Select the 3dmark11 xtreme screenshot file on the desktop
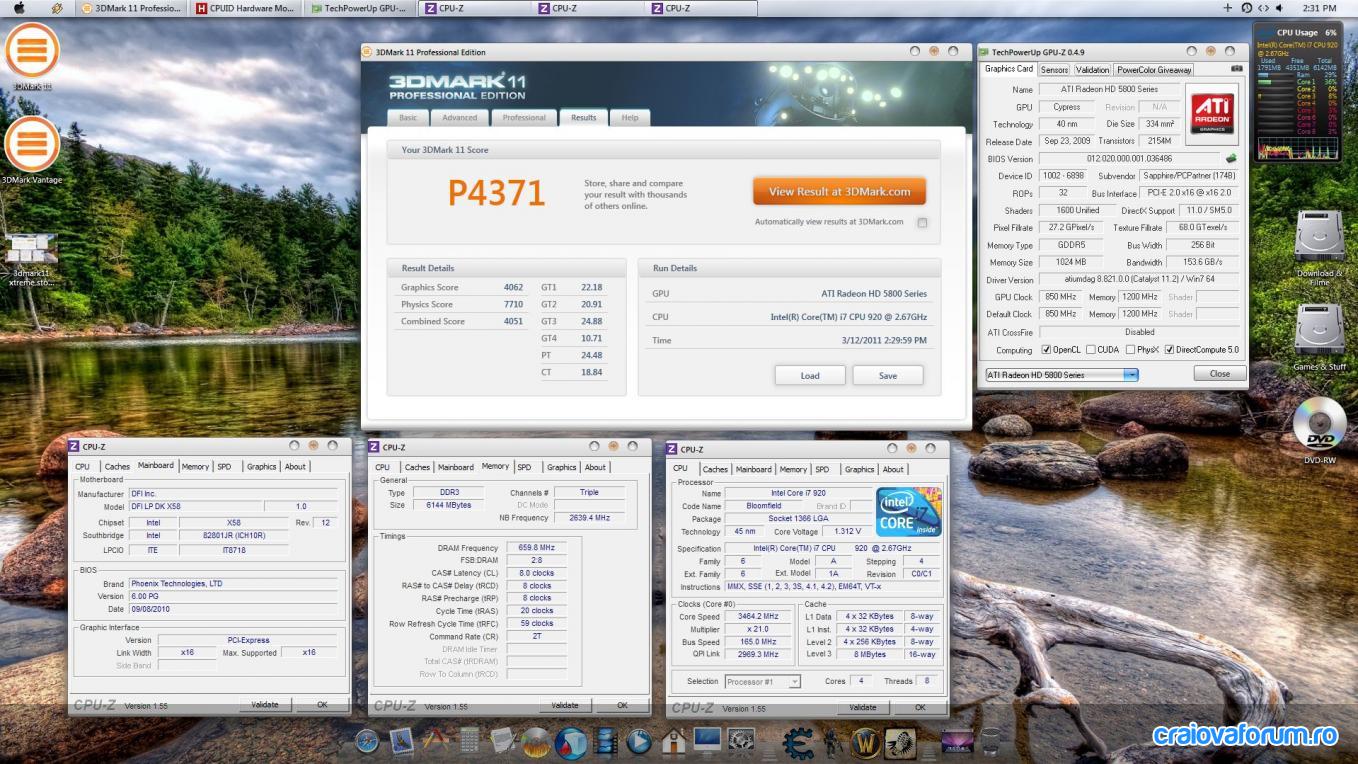This screenshot has height=764, width=1358. click(x=30, y=249)
